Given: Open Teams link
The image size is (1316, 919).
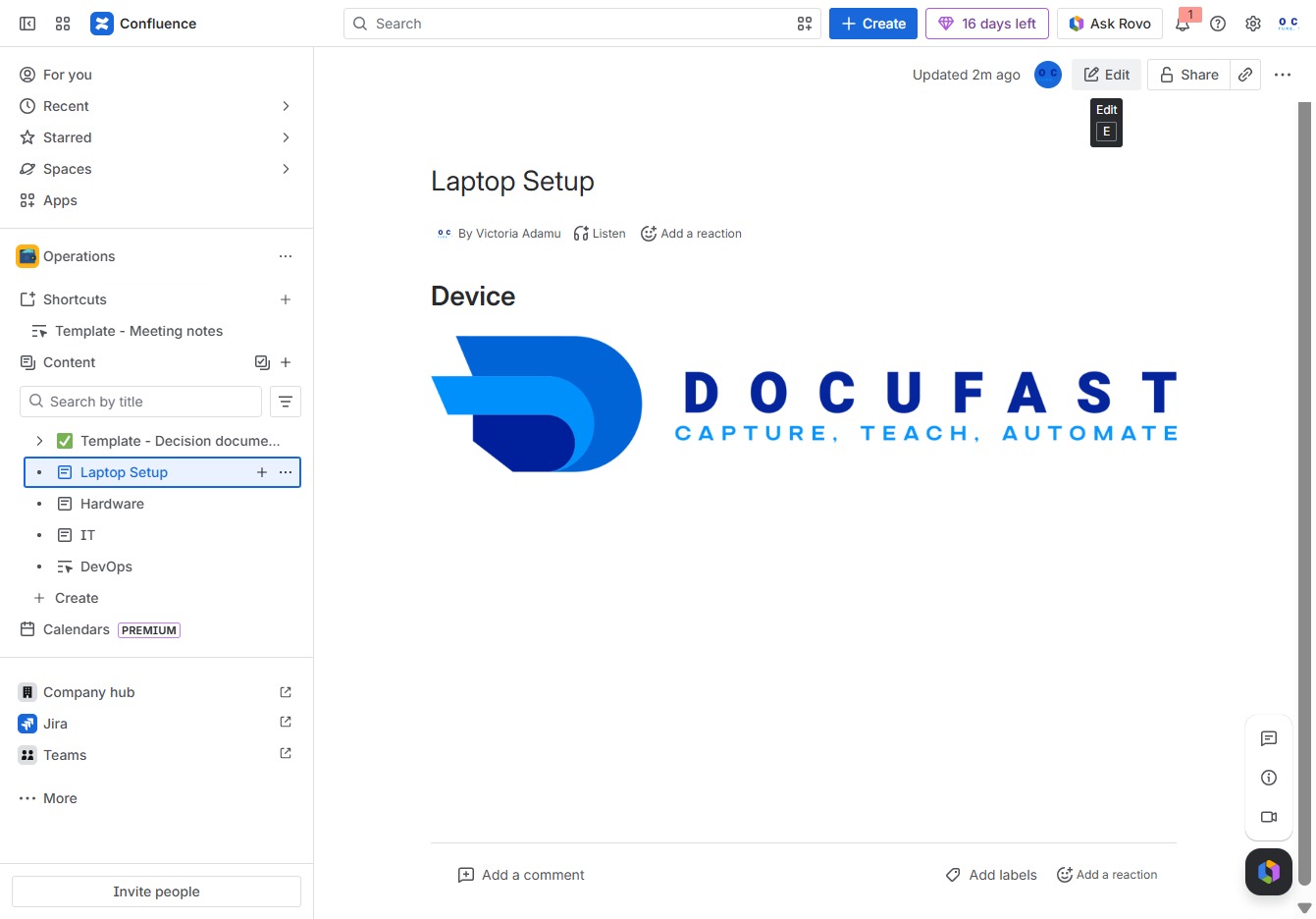Looking at the screenshot, I should (156, 755).
